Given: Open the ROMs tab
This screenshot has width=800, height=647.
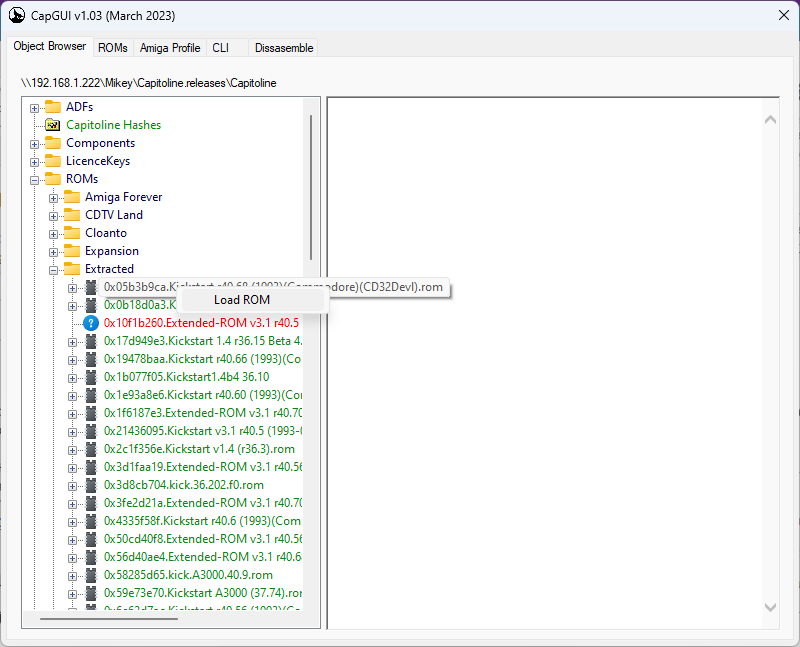Looking at the screenshot, I should (113, 47).
